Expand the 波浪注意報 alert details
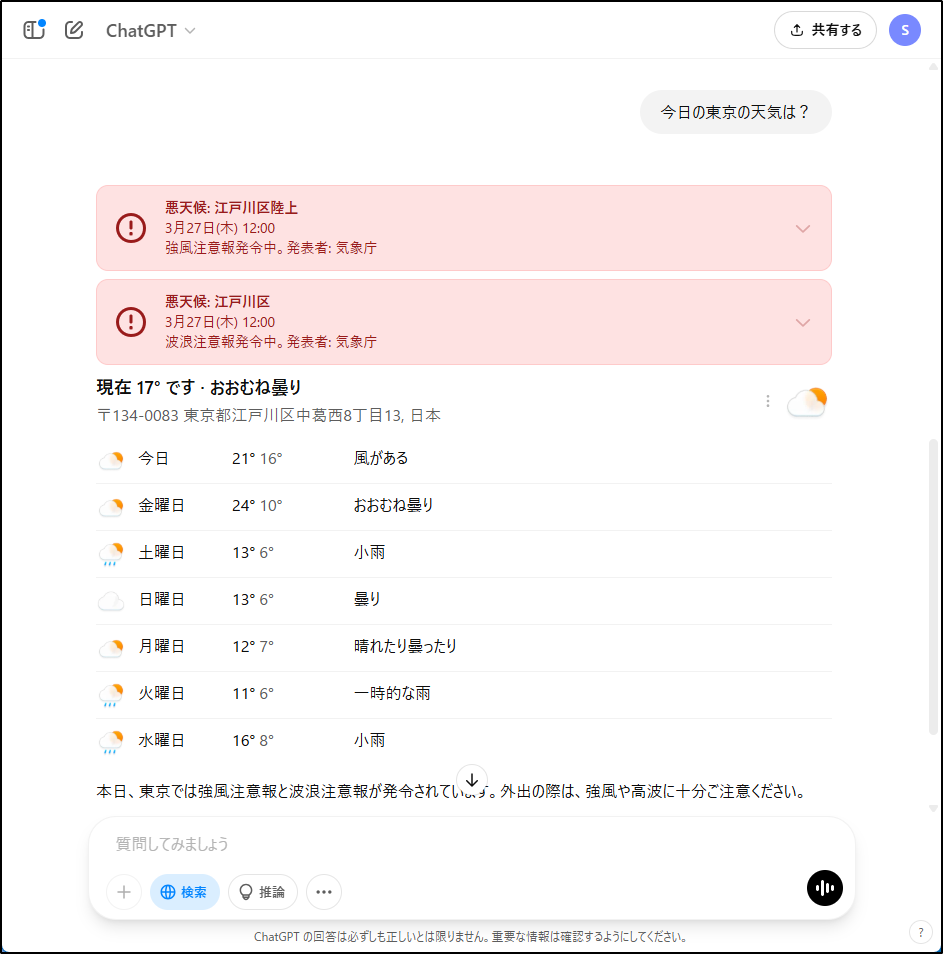 click(x=802, y=322)
